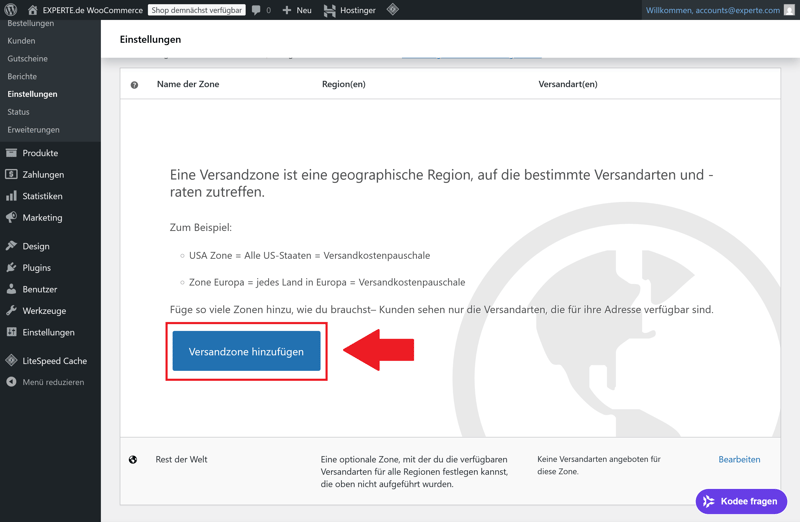Open the Marketing sidebar menu
This screenshot has height=522, width=800.
(42, 218)
